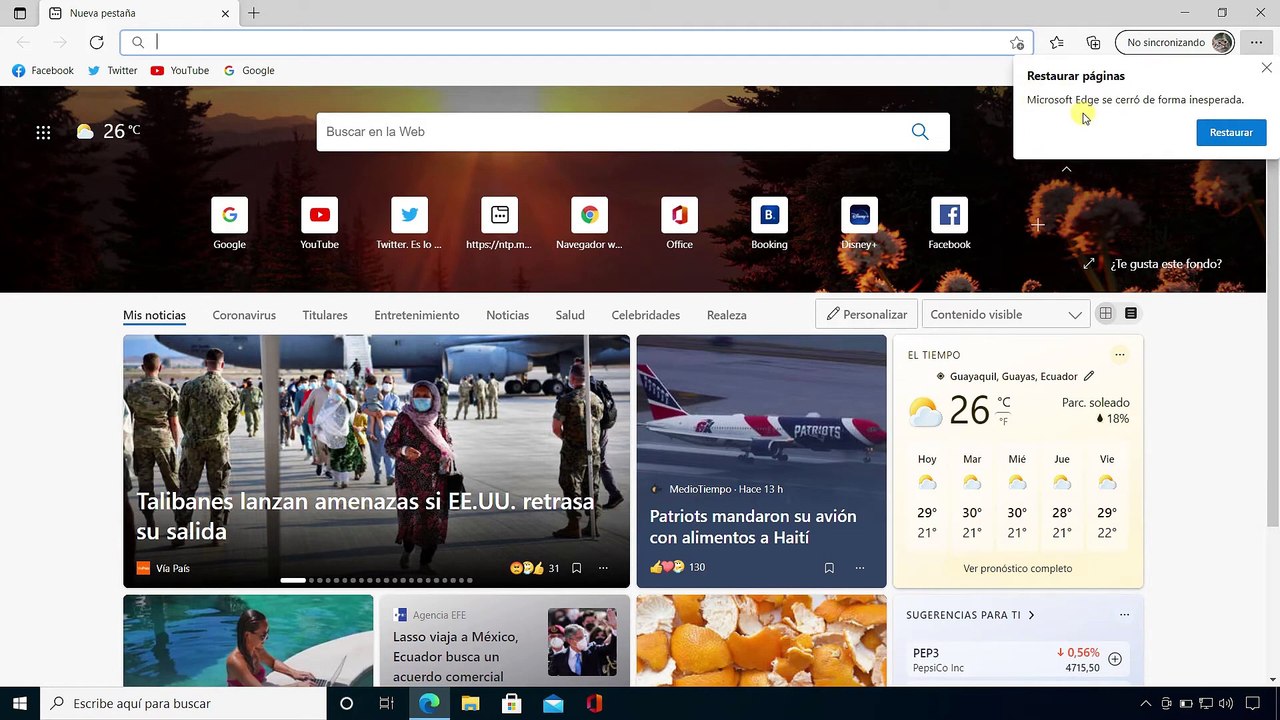Screen dimensions: 1280x720
Task: Open Twitter bookmark in favorites bar
Action: tap(112, 70)
